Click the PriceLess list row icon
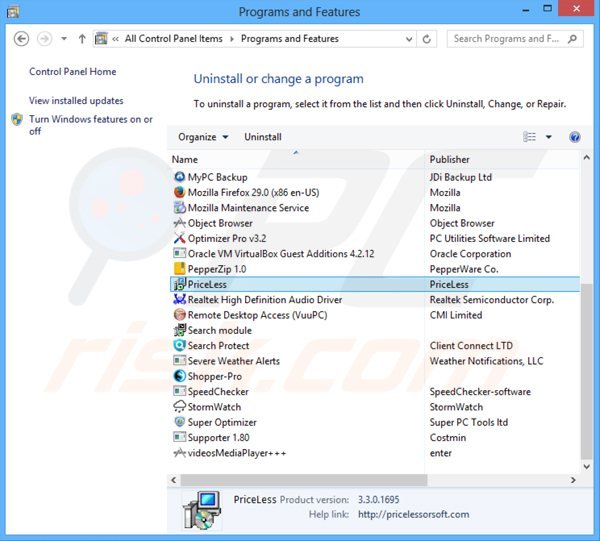600x541 pixels. [179, 284]
